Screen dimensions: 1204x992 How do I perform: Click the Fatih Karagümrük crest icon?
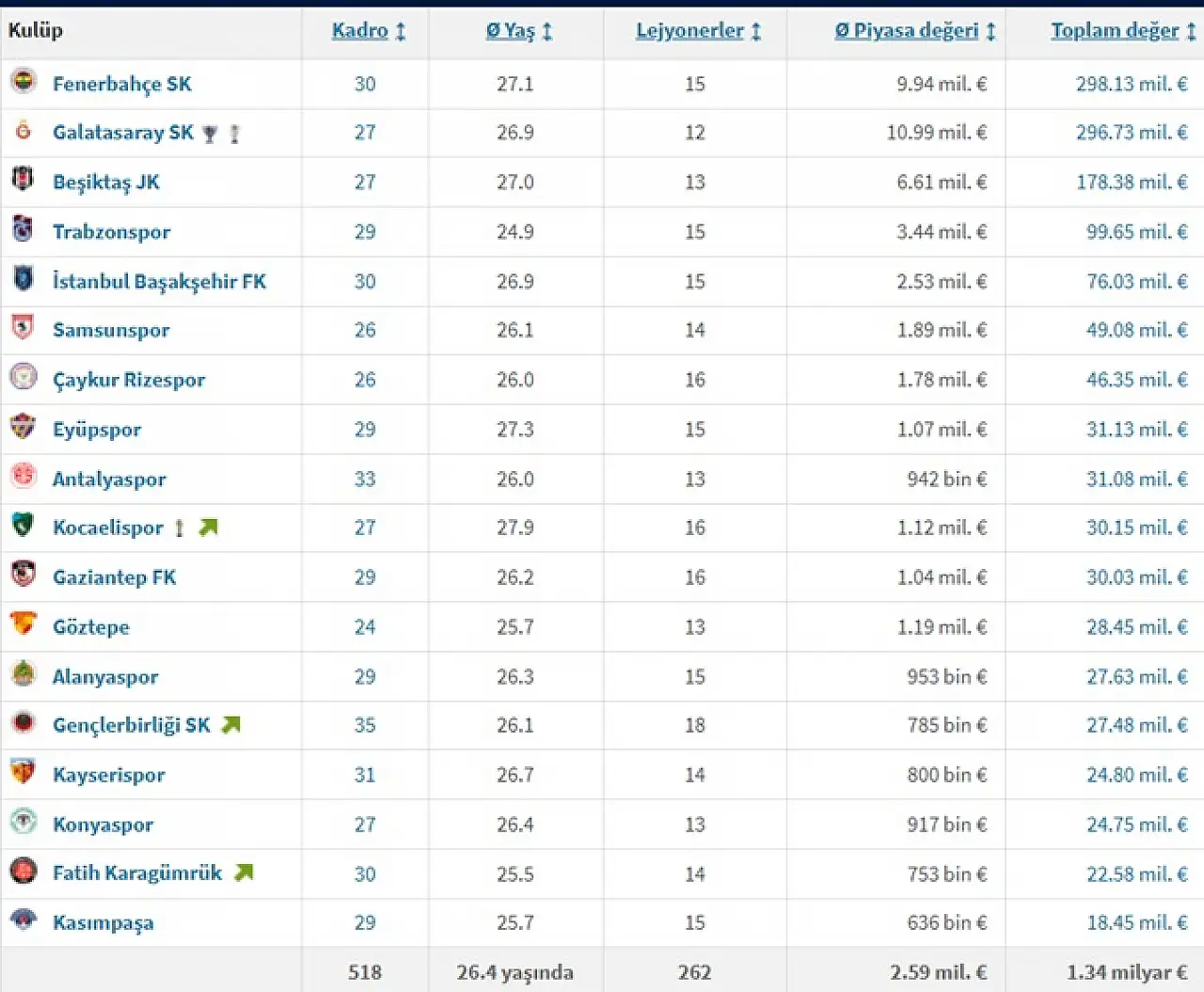tap(24, 872)
